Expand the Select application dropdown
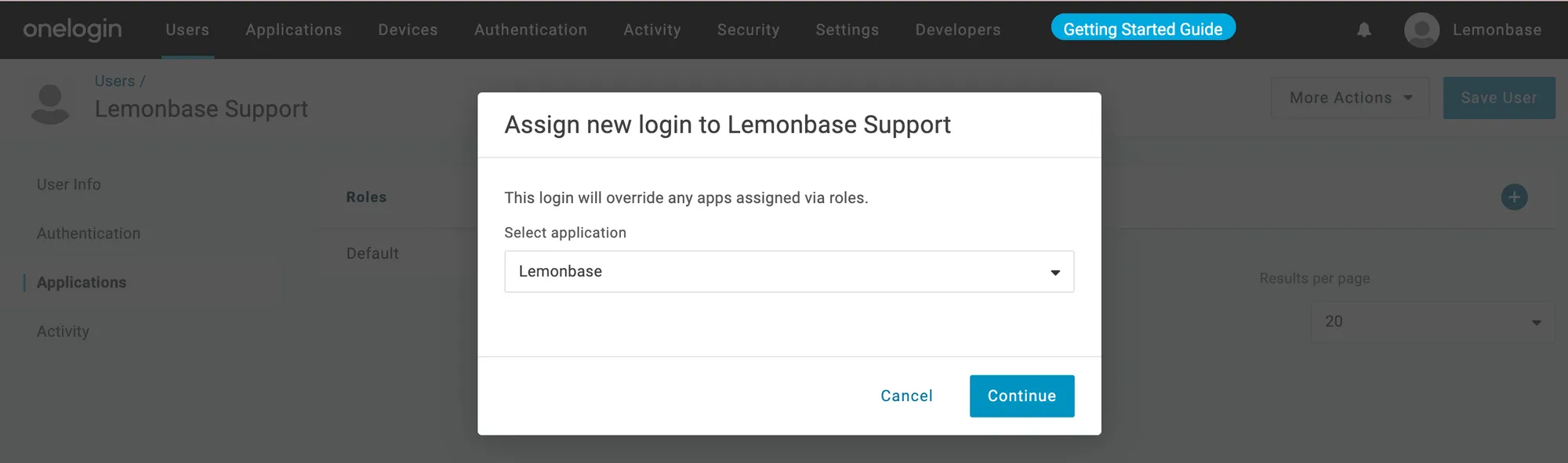Screen dimensions: 1568x463 pos(789,272)
